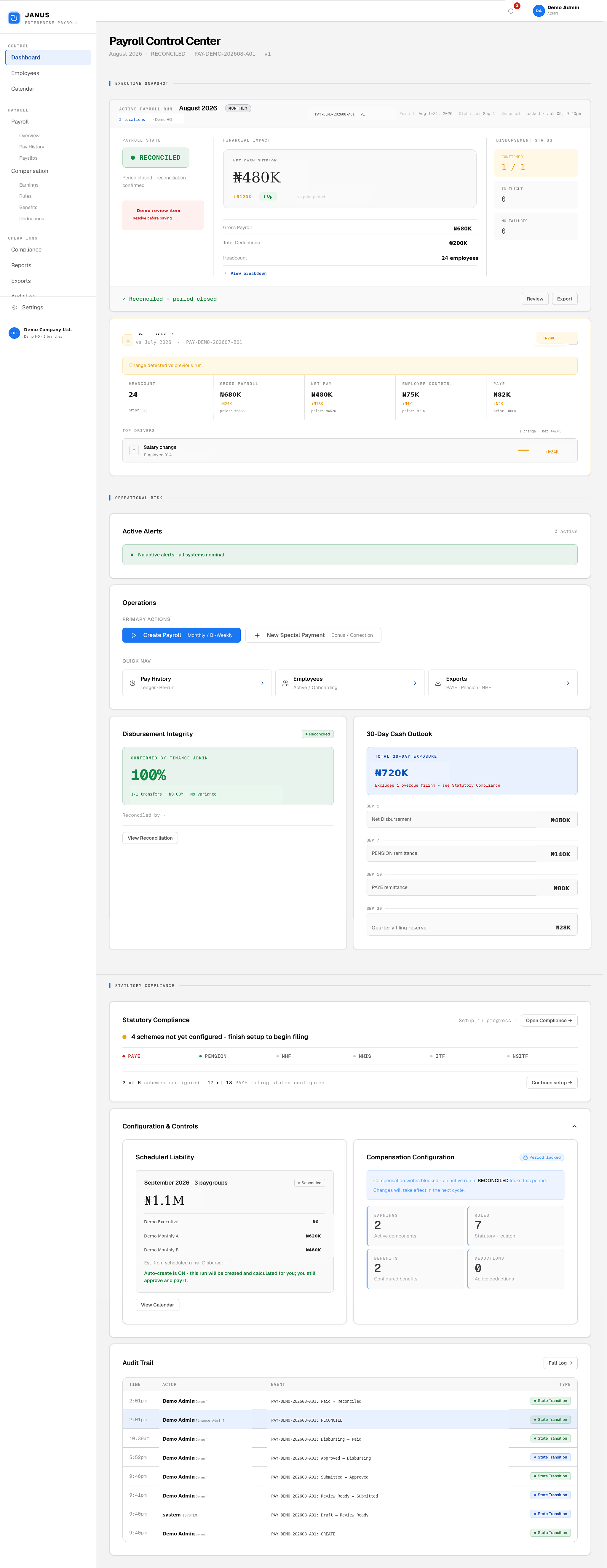
Task: Go to Employees in sidebar
Action: coord(48,73)
